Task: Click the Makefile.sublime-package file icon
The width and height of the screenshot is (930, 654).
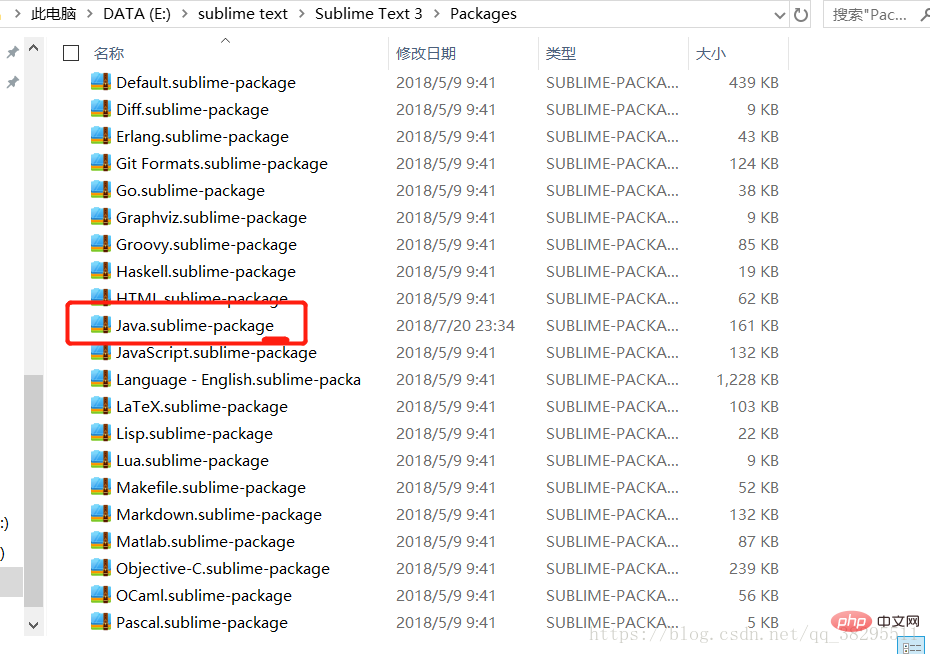Action: [101, 487]
